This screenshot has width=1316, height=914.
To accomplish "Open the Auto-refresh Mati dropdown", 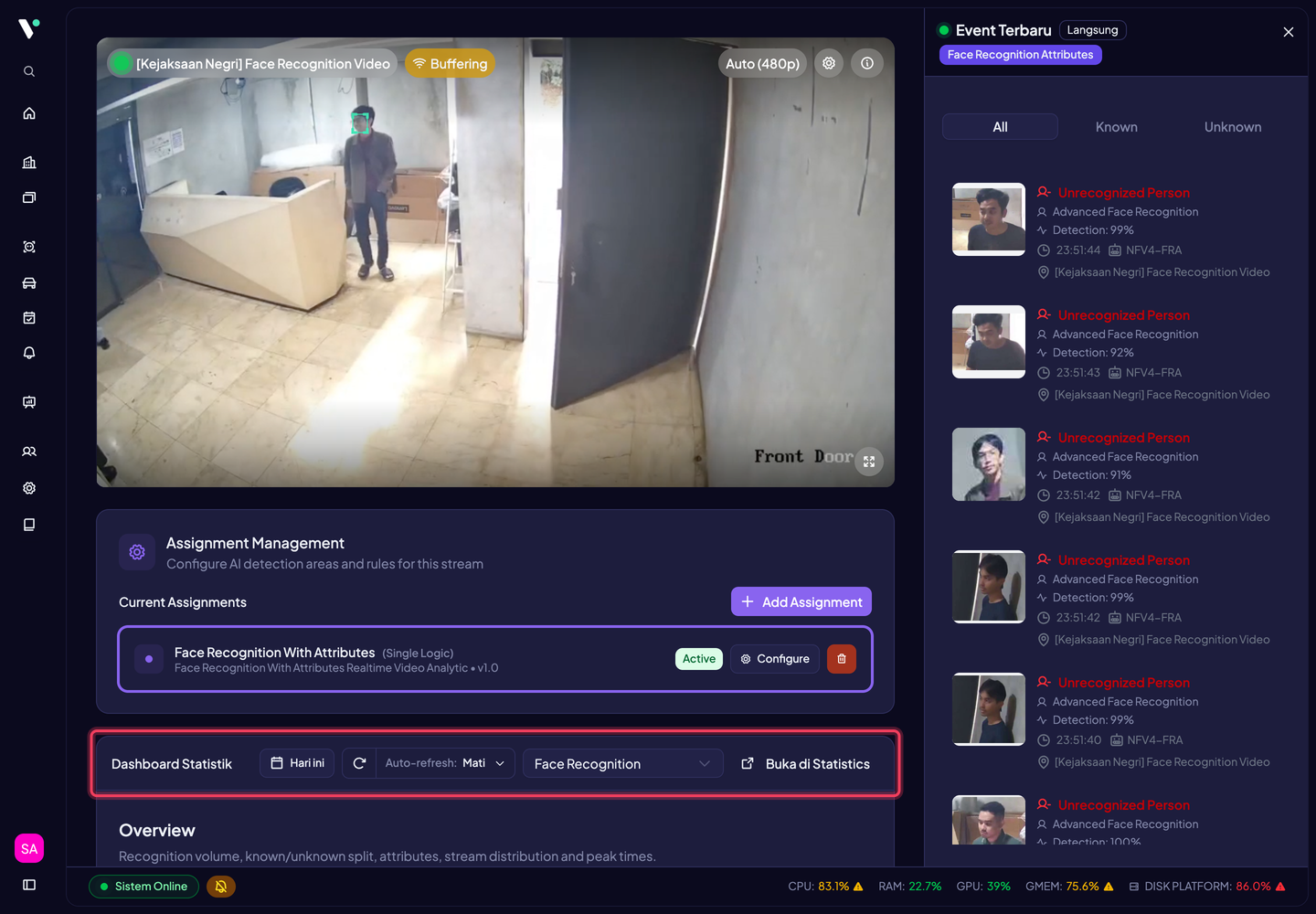I will coord(445,763).
